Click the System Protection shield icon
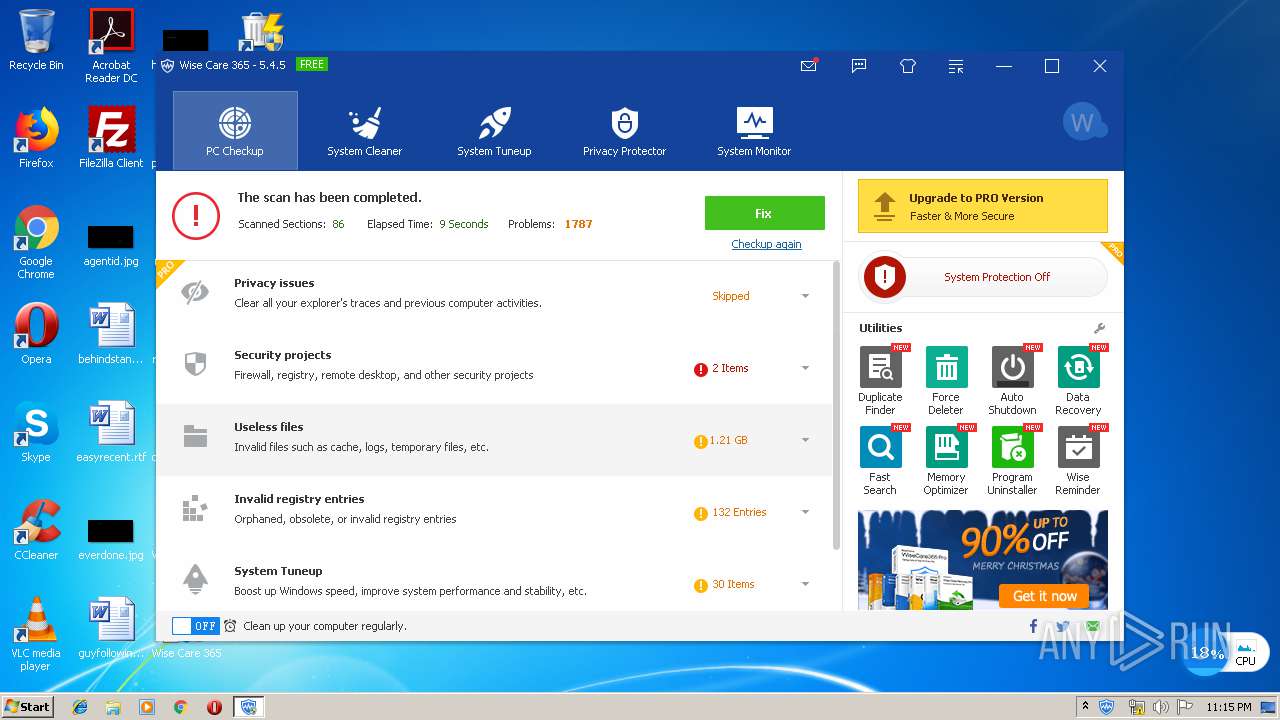This screenshot has width=1280, height=720. 884,277
